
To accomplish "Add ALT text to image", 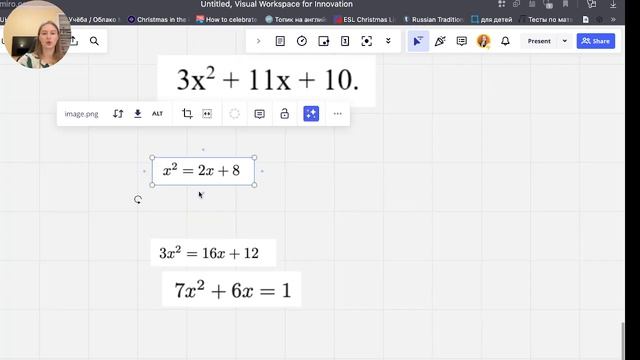I will tap(158, 114).
